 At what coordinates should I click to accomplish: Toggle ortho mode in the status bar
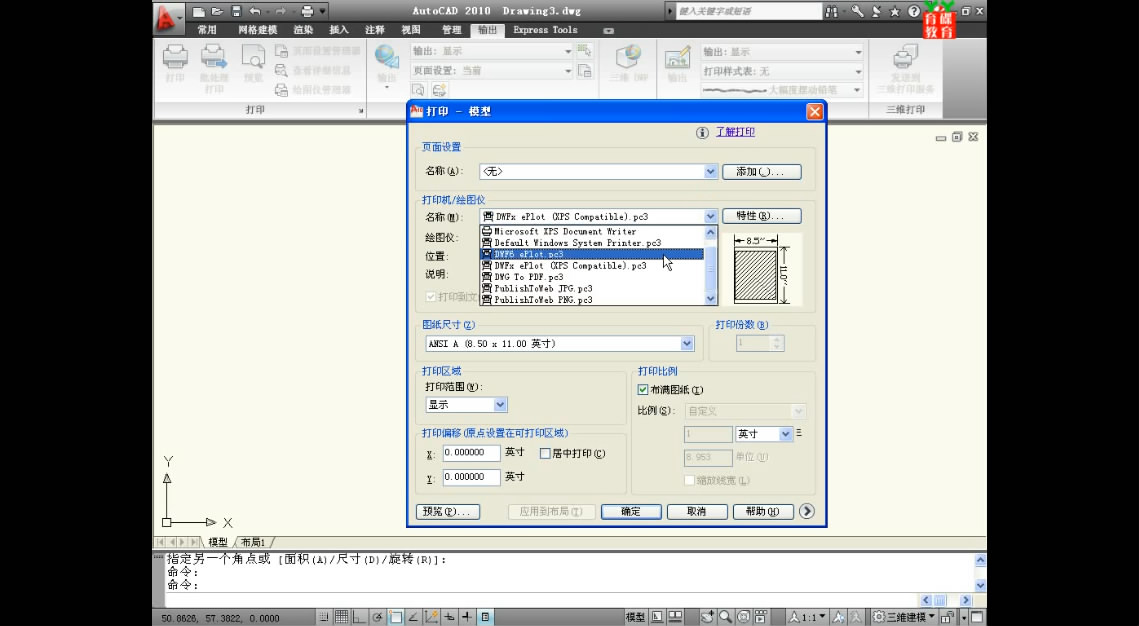359,617
